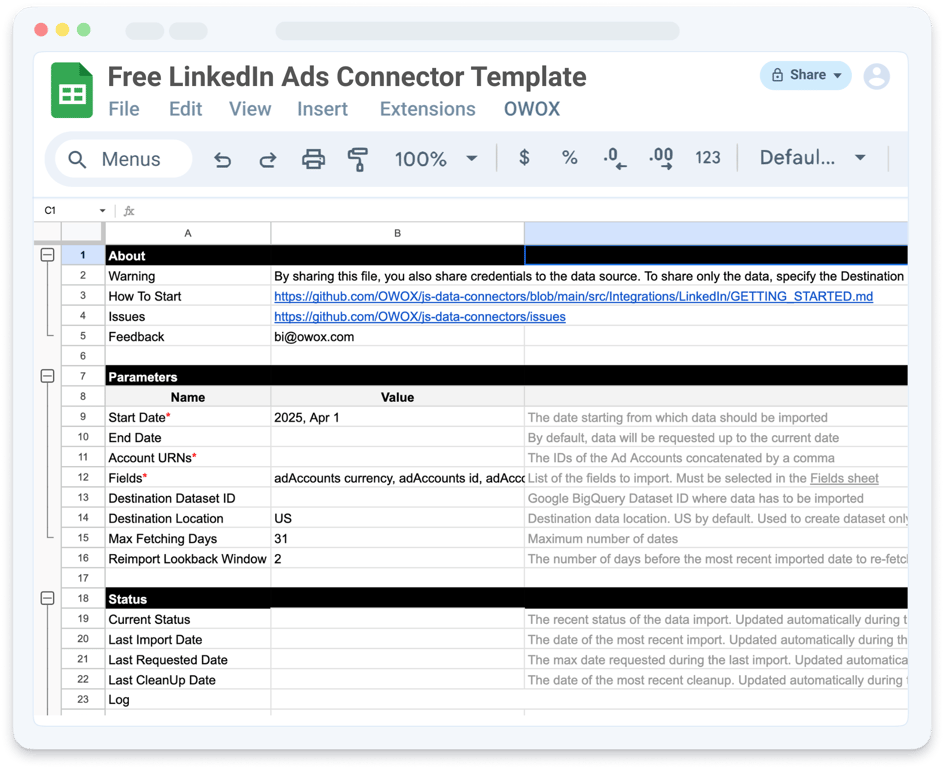This screenshot has height=768, width=944.
Task: Click the 'How To Start' cell
Action: coord(188,296)
